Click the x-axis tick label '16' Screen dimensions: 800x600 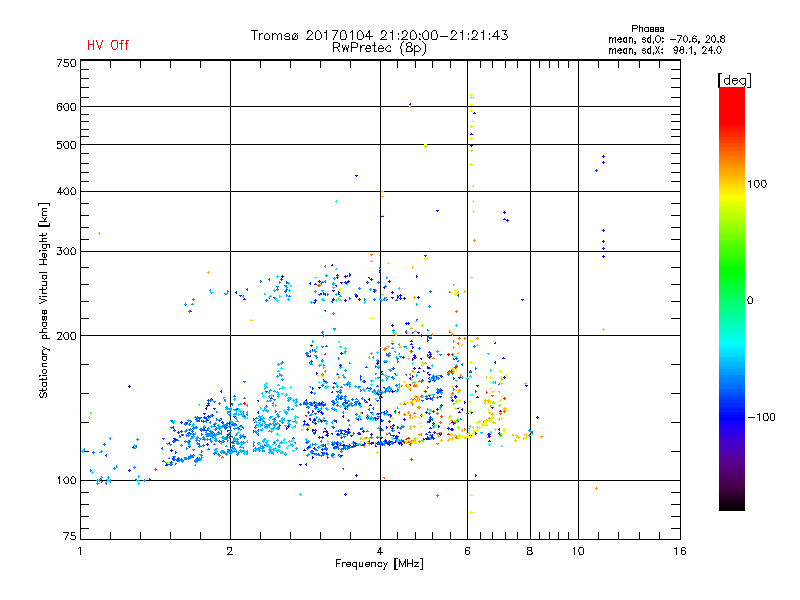(x=680, y=551)
